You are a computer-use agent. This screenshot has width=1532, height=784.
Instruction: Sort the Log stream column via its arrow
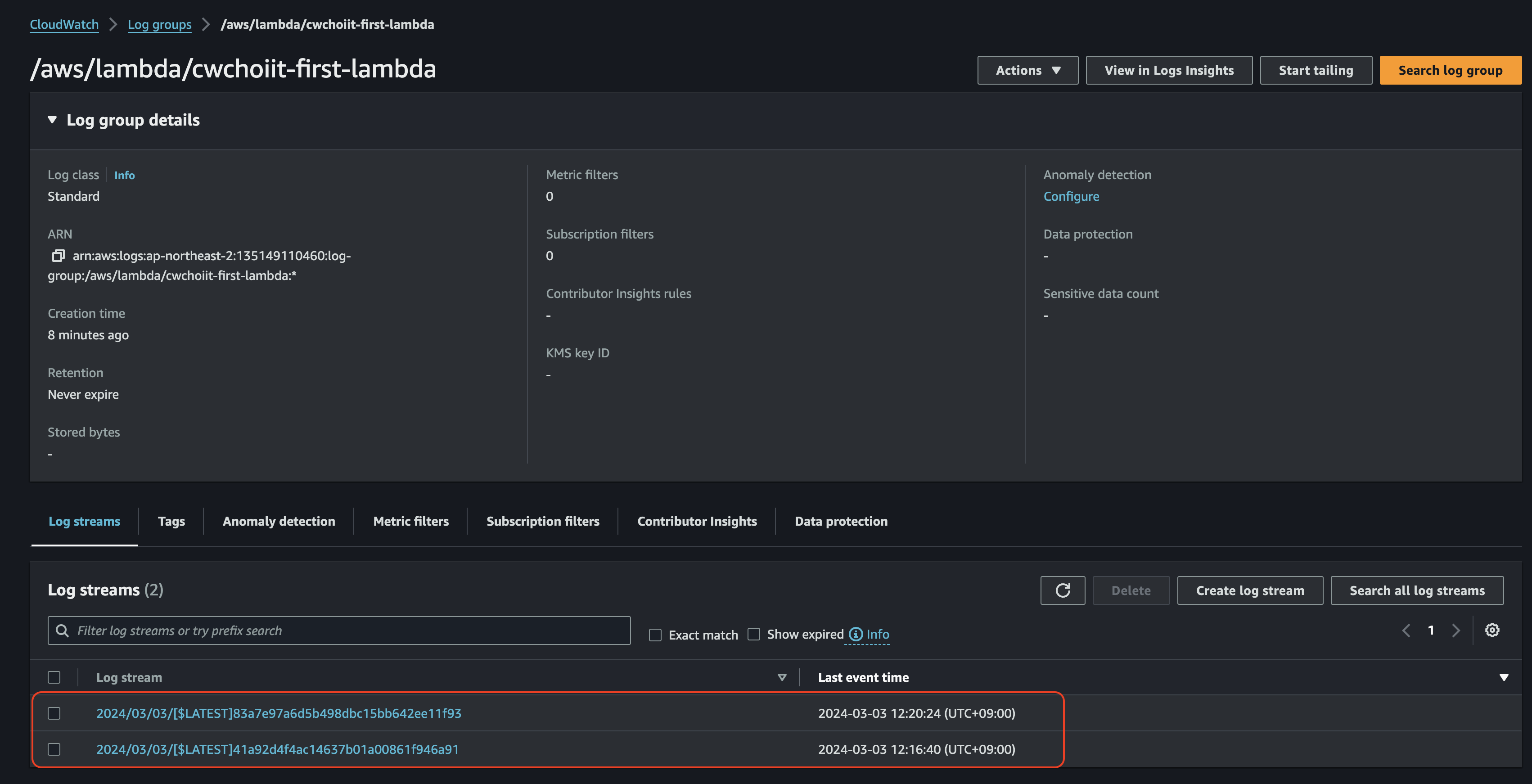coord(781,677)
